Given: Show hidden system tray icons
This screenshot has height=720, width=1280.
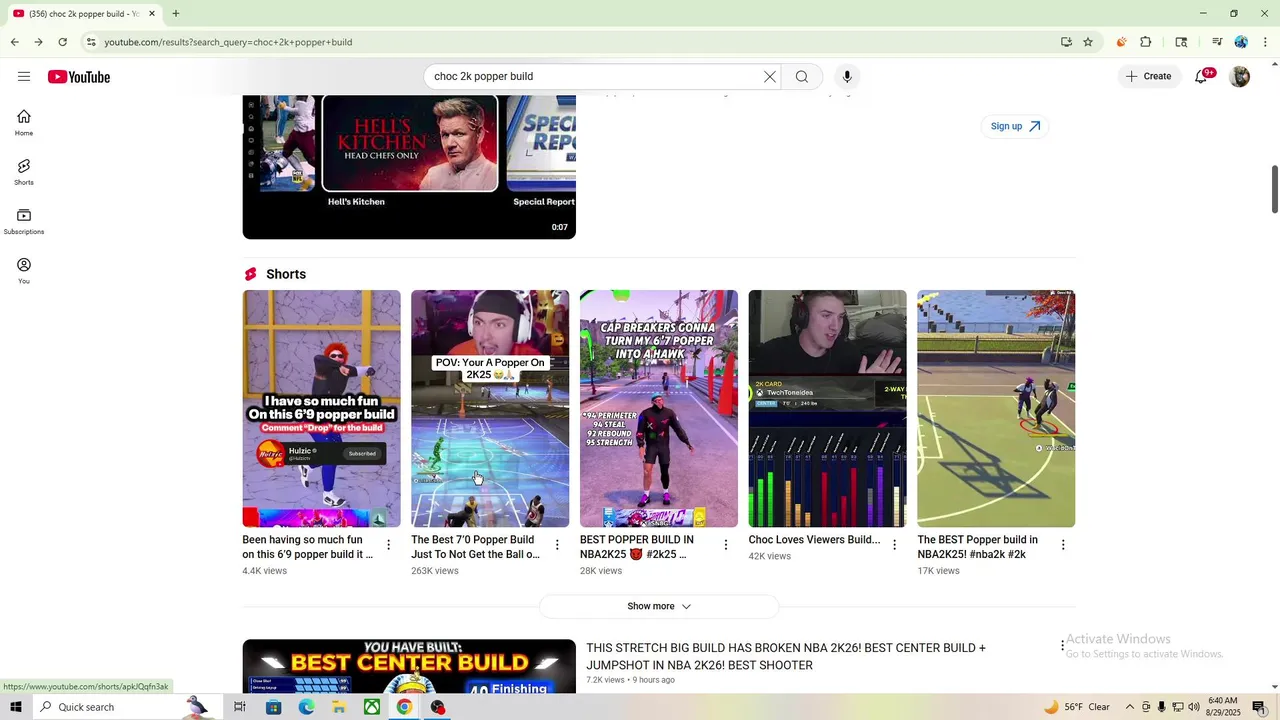Looking at the screenshot, I should click(x=1130, y=707).
